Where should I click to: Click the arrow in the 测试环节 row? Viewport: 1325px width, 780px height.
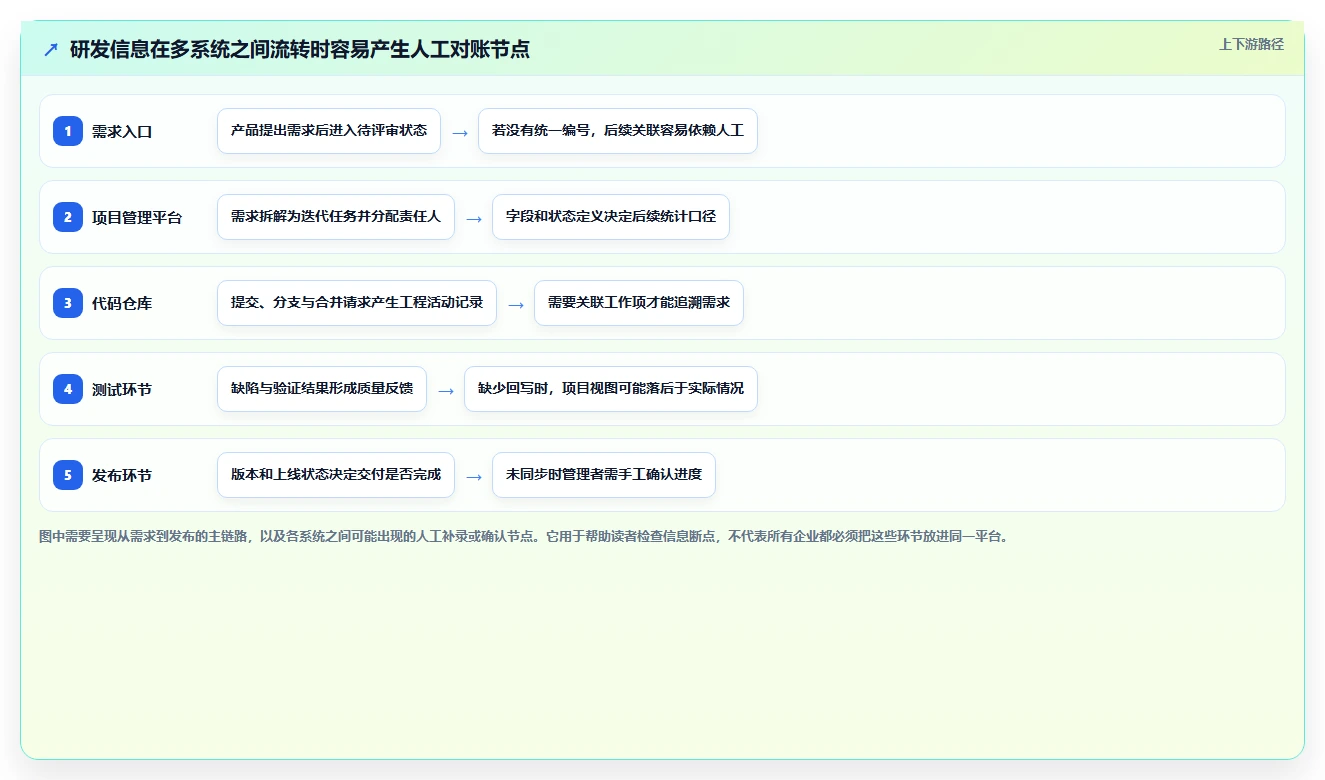(x=446, y=390)
